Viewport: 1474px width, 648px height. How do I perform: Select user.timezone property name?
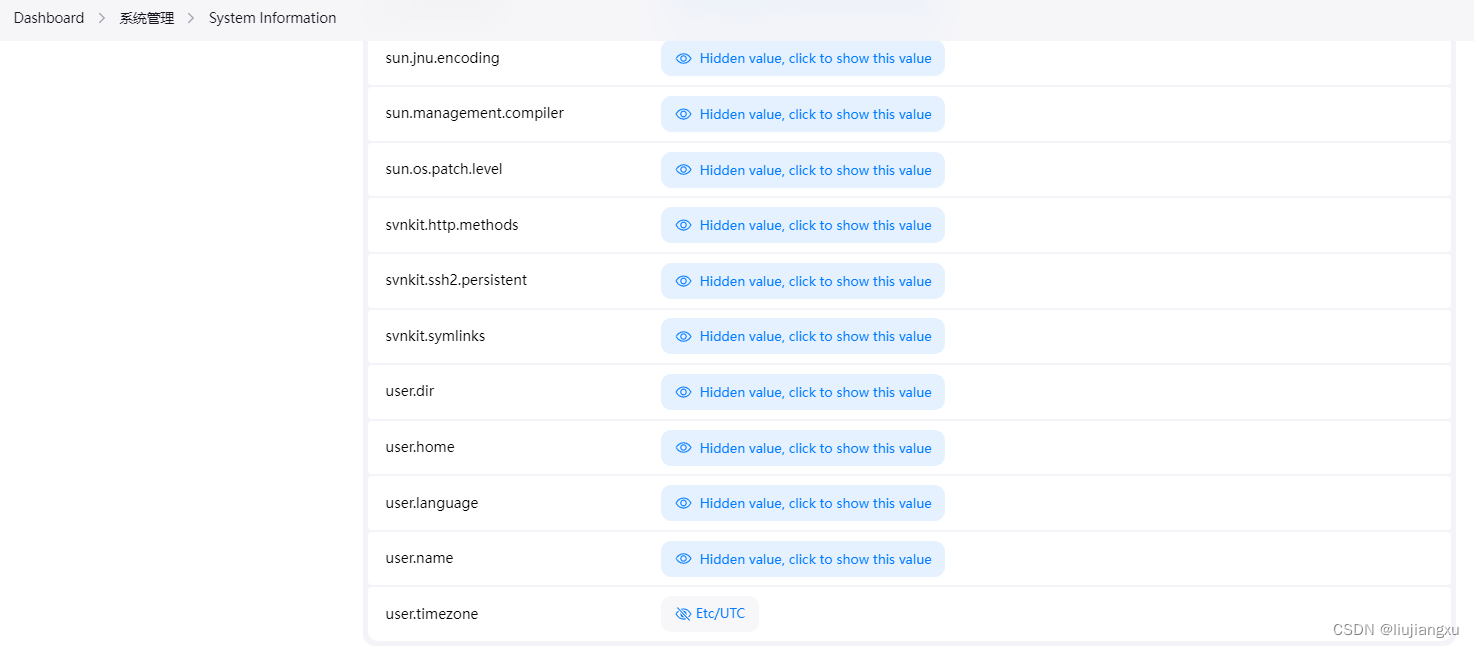(x=432, y=614)
